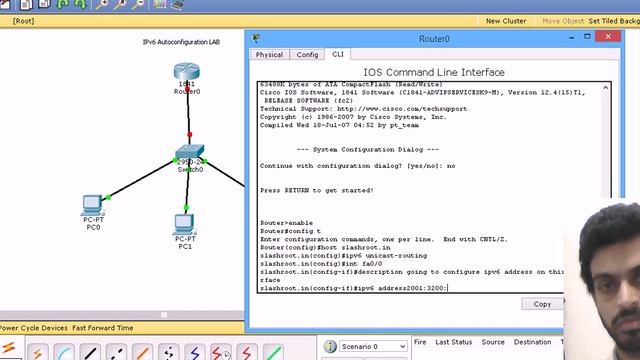The width and height of the screenshot is (640, 360).
Task: Click Fast Forward Time
Action: click(x=103, y=328)
